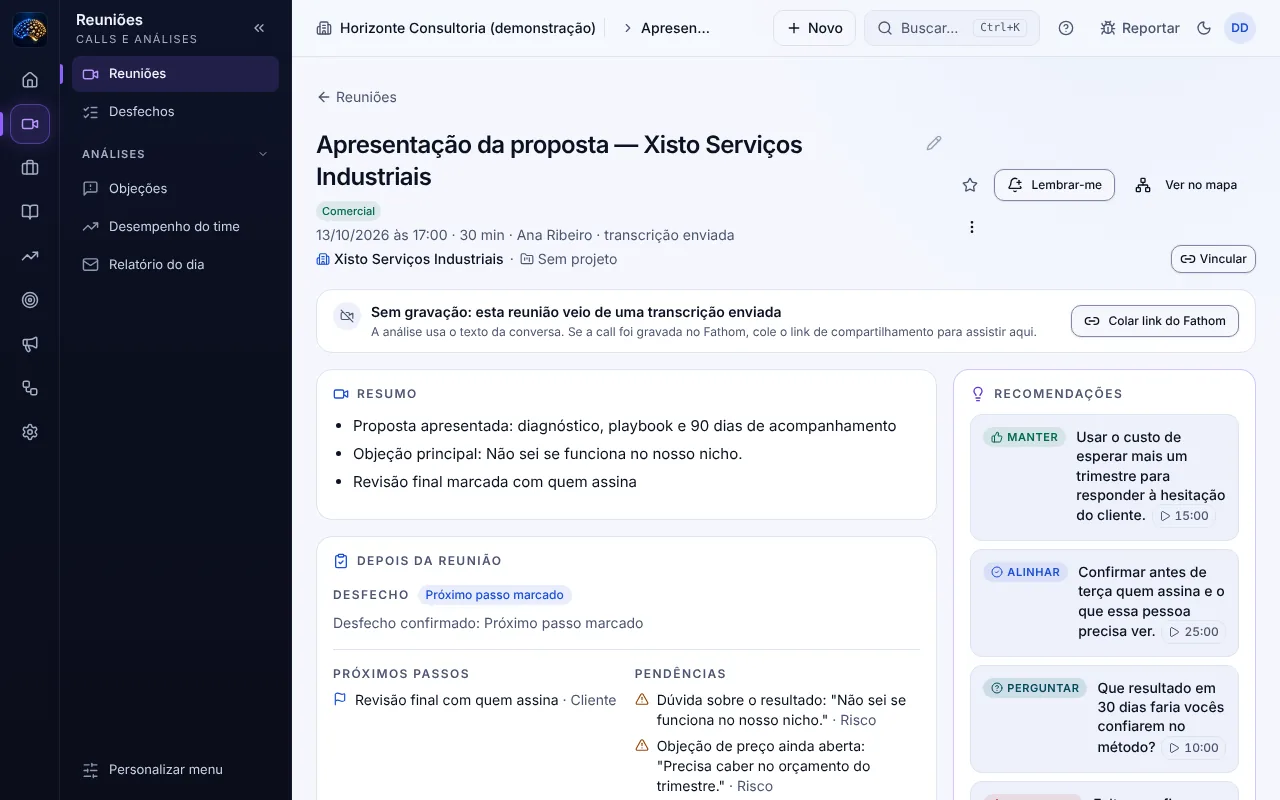Open the home icon in the left rail

[30, 80]
